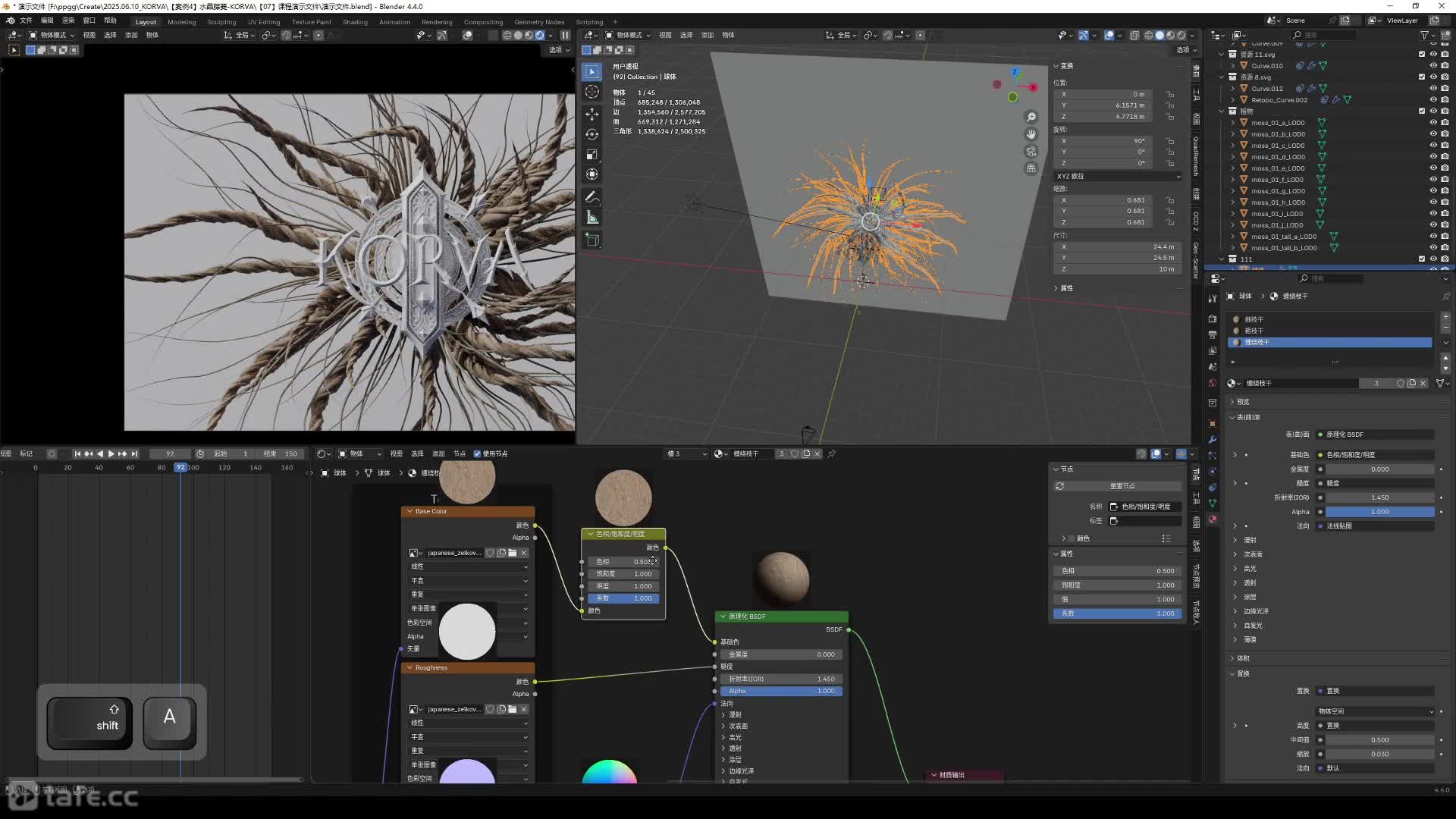
Task: Collapse the 变换 transform panel
Action: (1063, 66)
